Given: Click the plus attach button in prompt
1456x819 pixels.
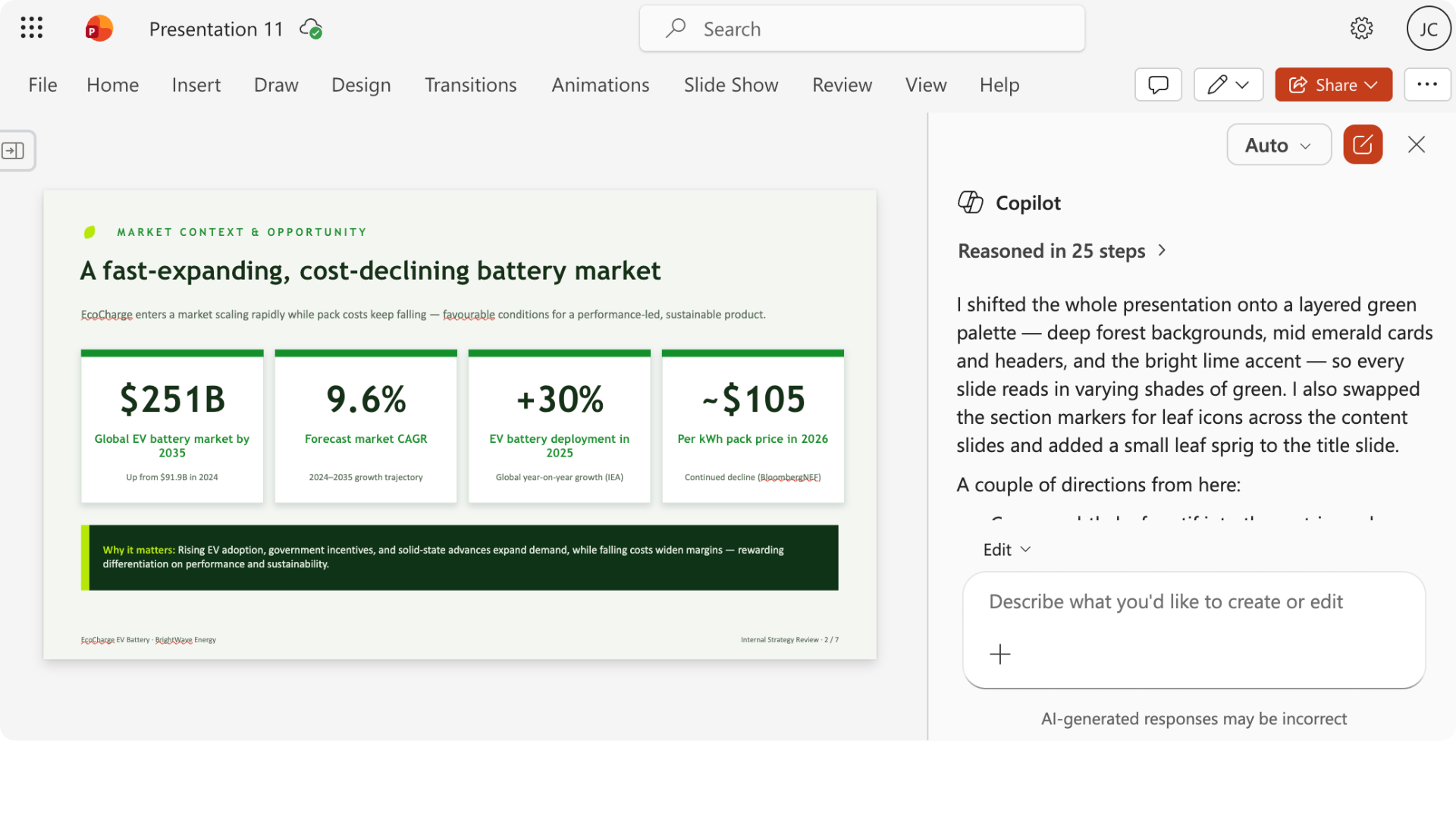Looking at the screenshot, I should pos(1000,654).
